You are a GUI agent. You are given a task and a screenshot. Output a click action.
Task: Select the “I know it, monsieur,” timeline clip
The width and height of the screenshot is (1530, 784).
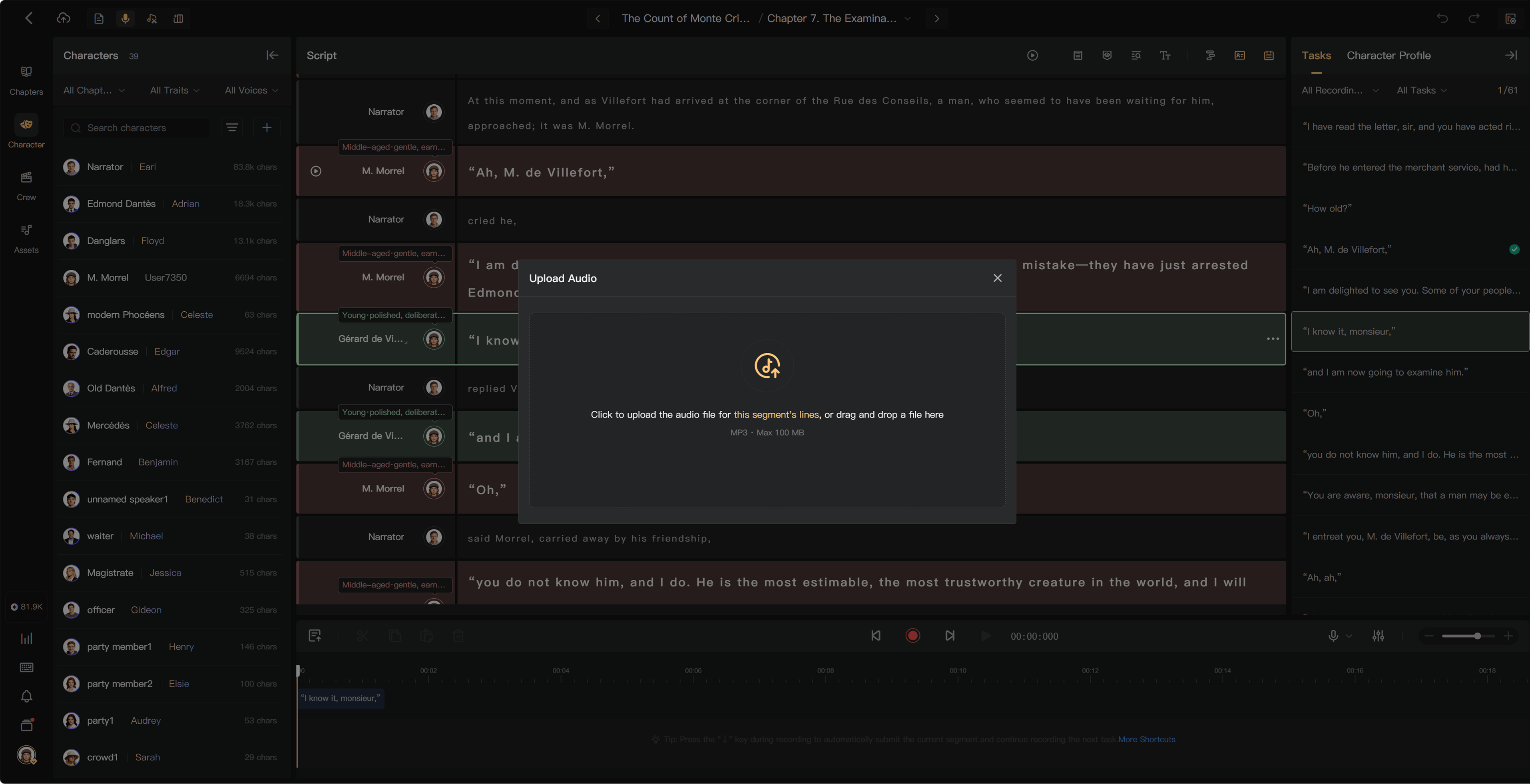click(340, 698)
